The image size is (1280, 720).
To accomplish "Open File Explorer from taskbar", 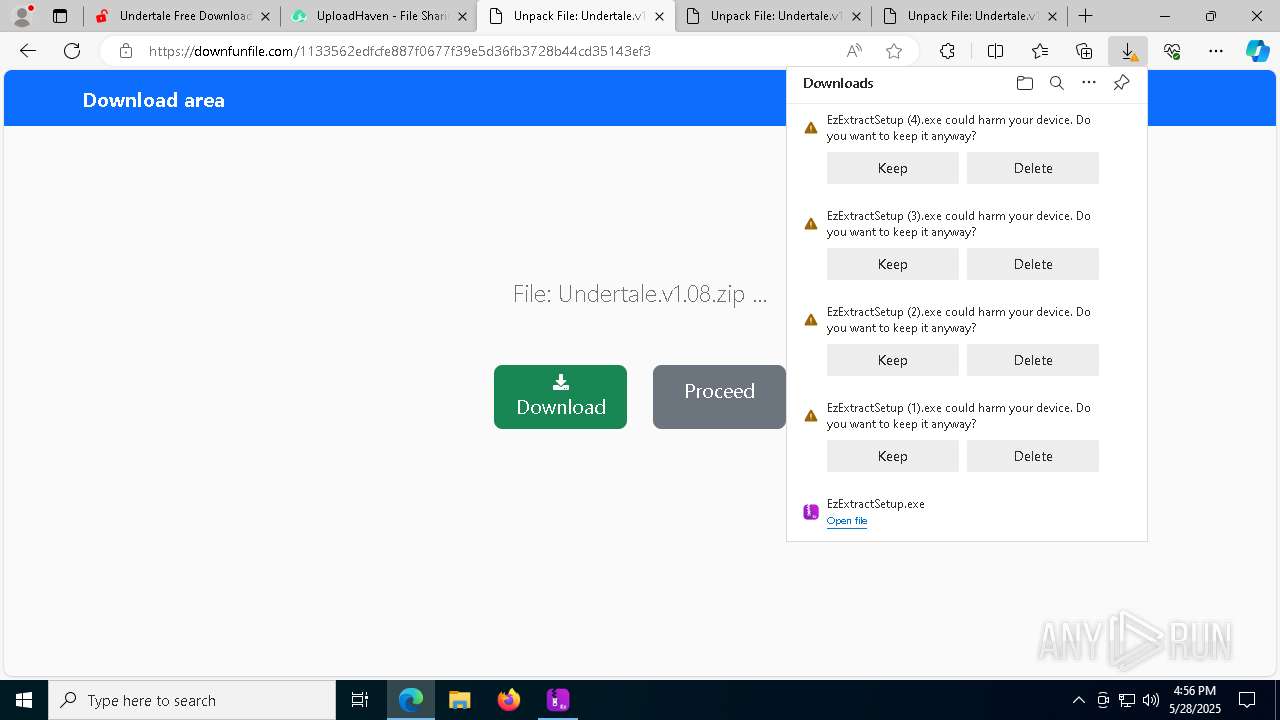I will tap(459, 700).
